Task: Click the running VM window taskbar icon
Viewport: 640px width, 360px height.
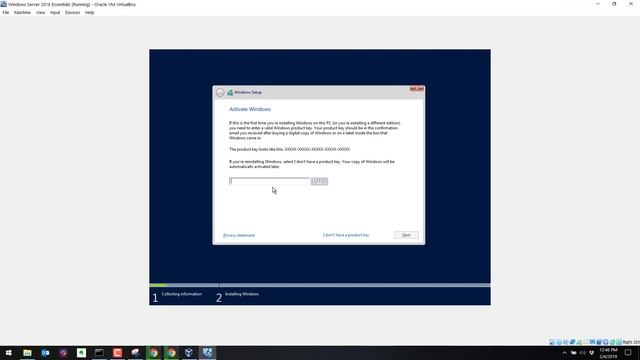Action: 207,353
